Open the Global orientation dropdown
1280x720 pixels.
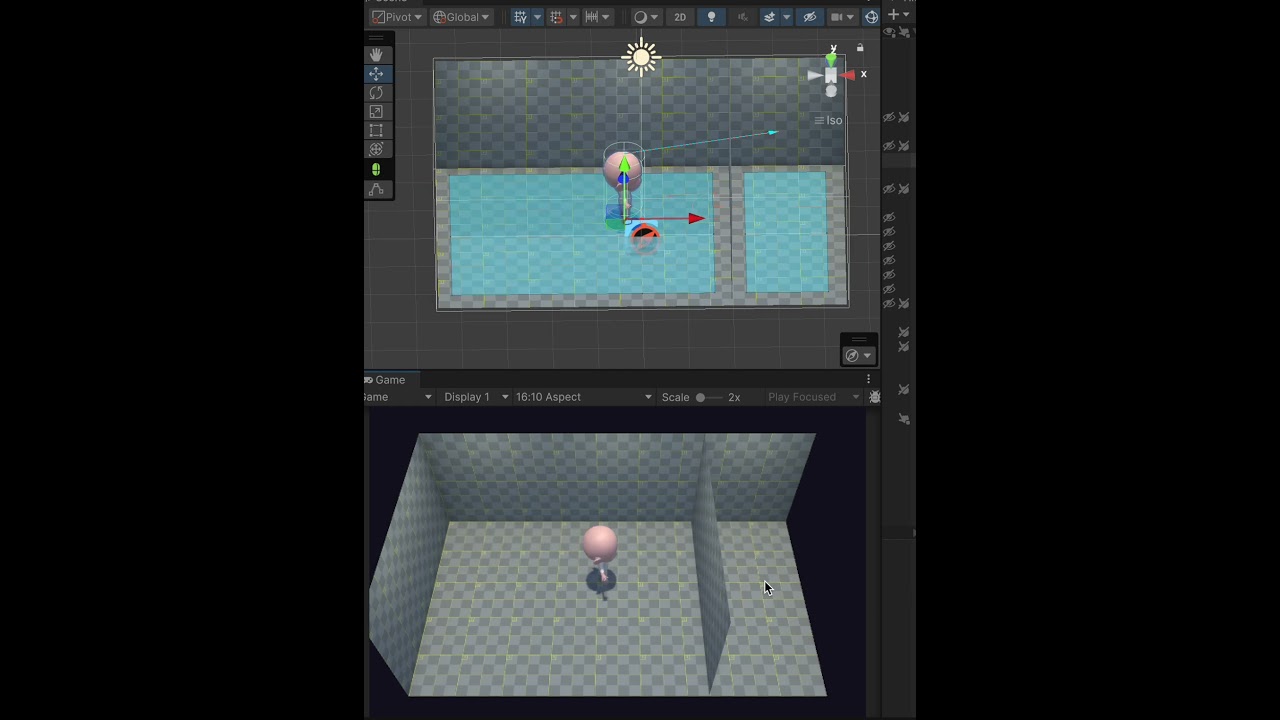pos(460,17)
